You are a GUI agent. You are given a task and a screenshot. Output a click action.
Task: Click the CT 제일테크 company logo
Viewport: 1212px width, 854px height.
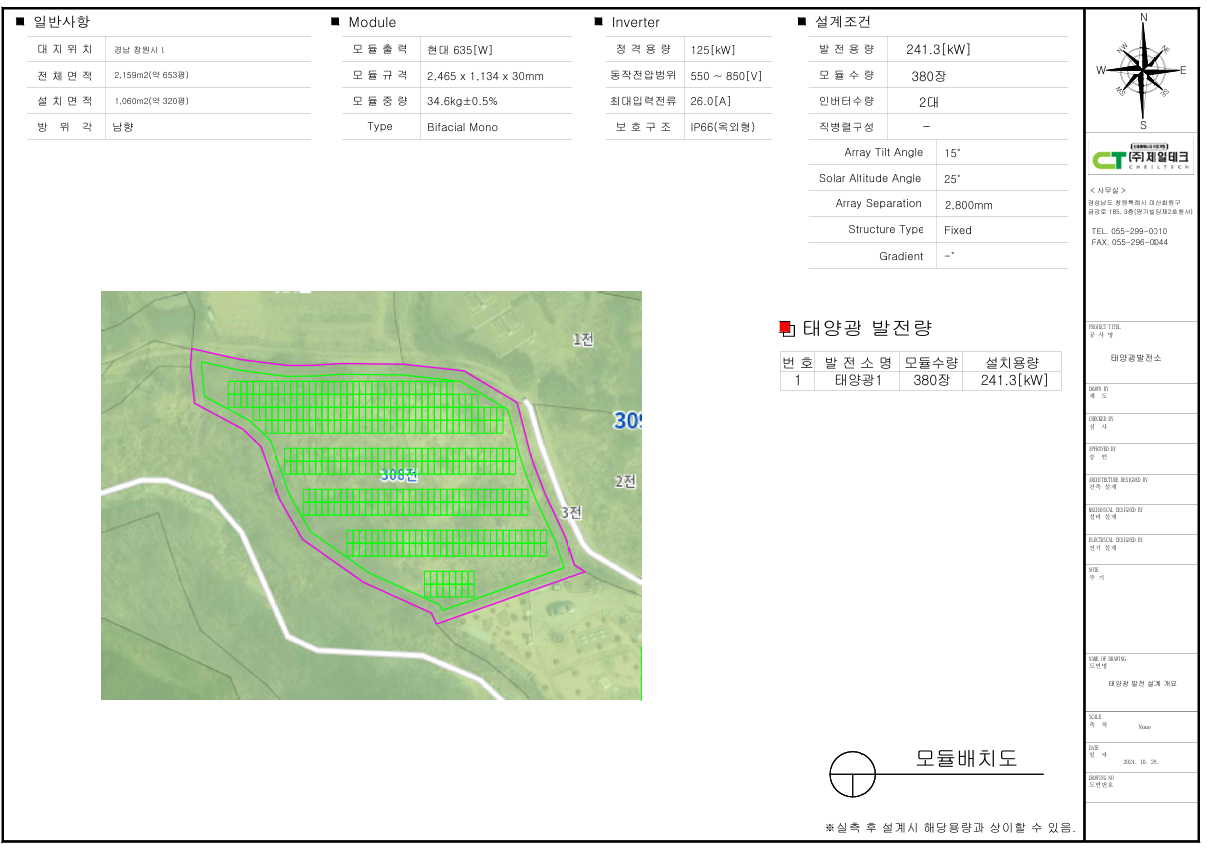click(x=1139, y=159)
